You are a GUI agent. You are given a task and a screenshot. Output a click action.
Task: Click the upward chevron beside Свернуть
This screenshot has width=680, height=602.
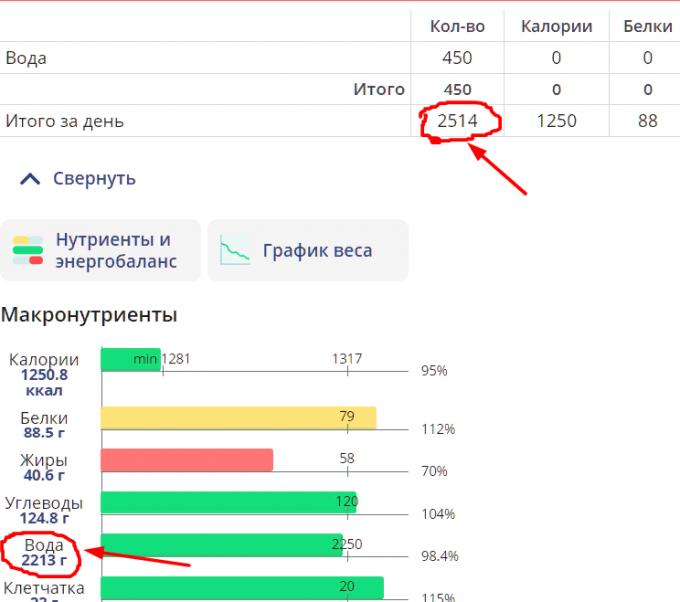31,179
